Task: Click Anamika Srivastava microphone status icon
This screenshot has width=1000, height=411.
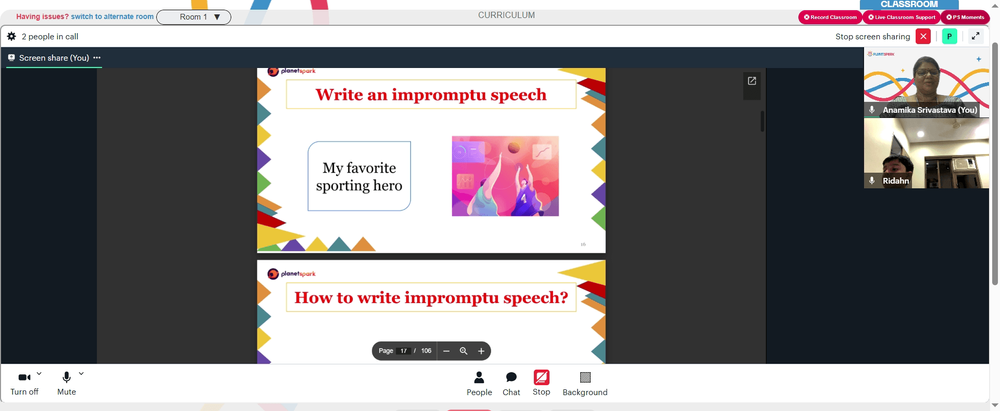Action: (x=872, y=110)
